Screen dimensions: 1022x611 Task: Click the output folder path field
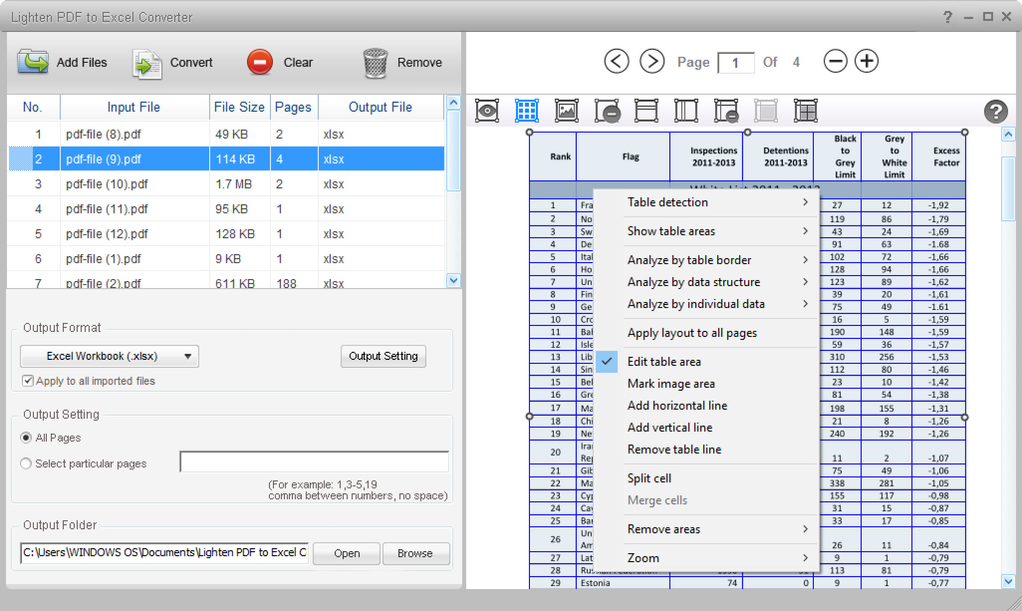pyautogui.click(x=164, y=553)
